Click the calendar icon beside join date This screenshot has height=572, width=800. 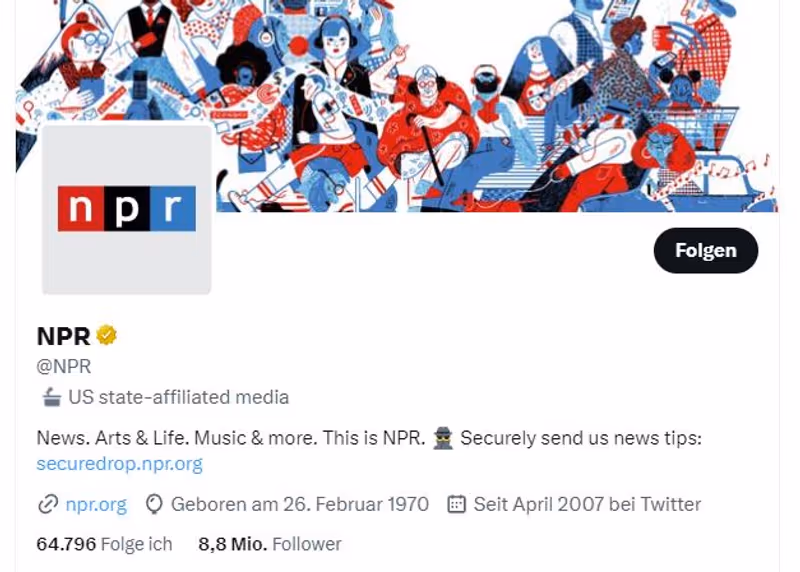point(456,505)
